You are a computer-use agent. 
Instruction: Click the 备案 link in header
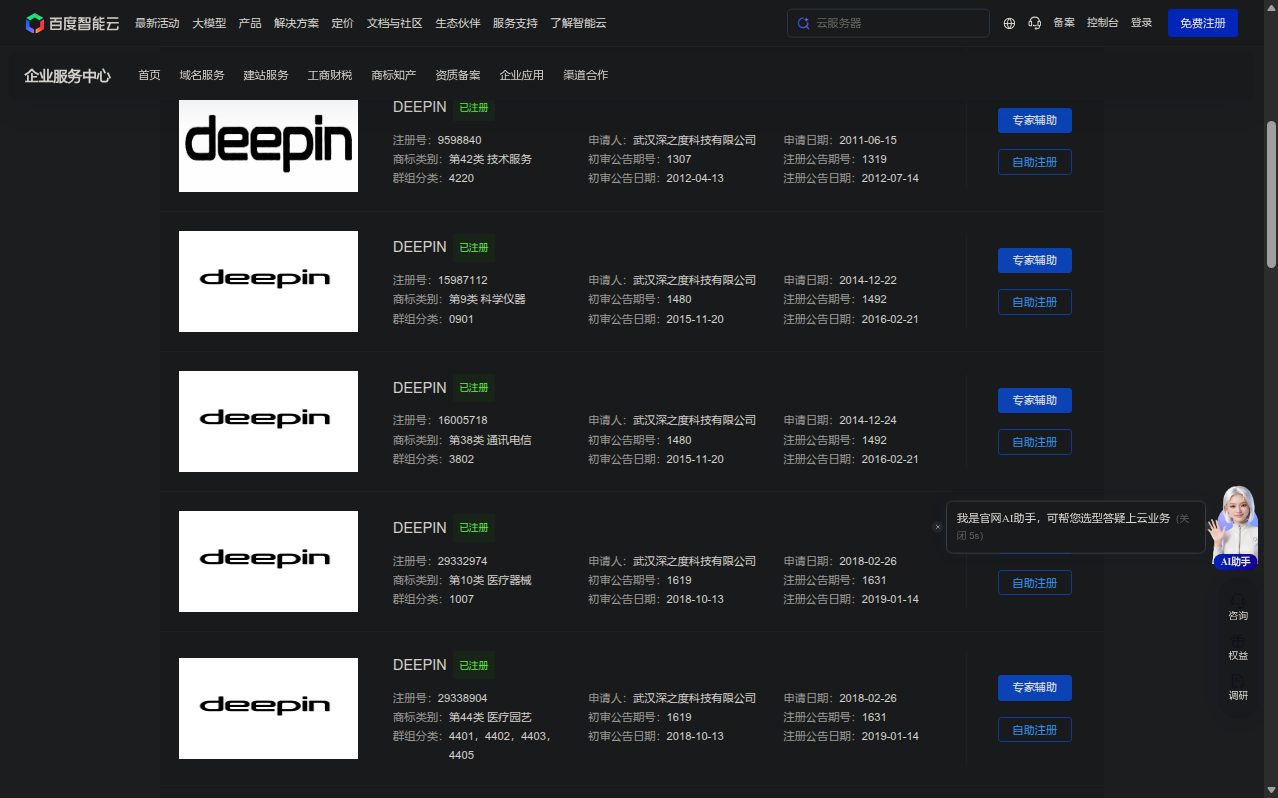(x=1064, y=23)
